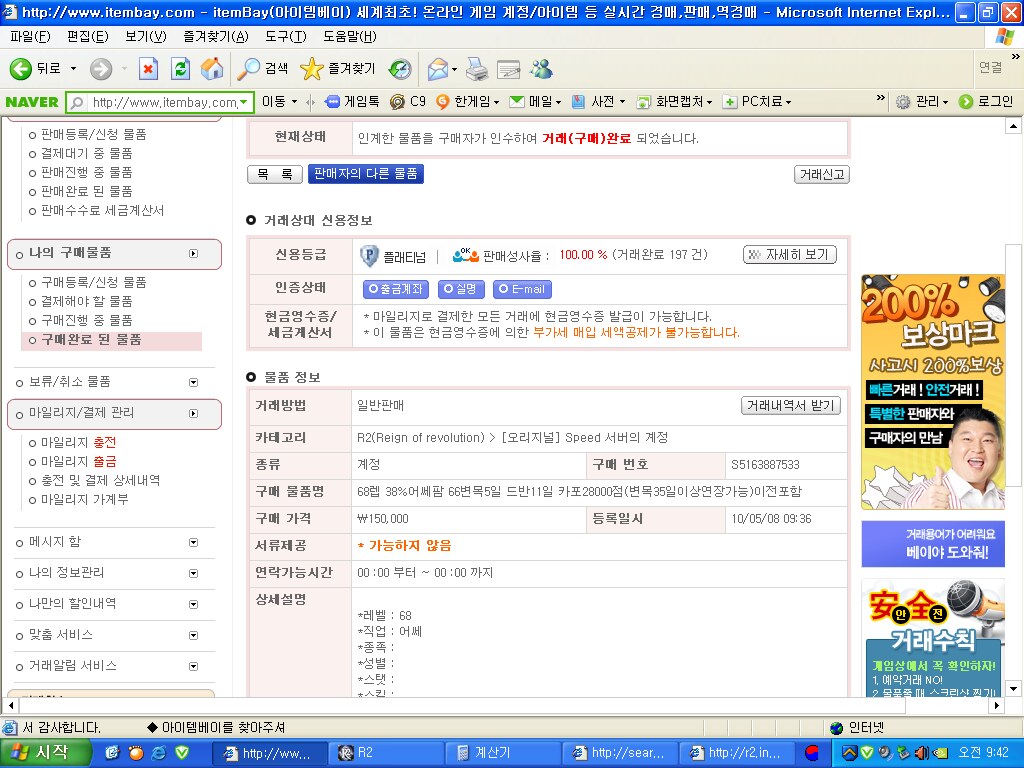Expand the 메시지 함 sidebar section
Viewport: 1024px width, 768px height.
(x=193, y=542)
